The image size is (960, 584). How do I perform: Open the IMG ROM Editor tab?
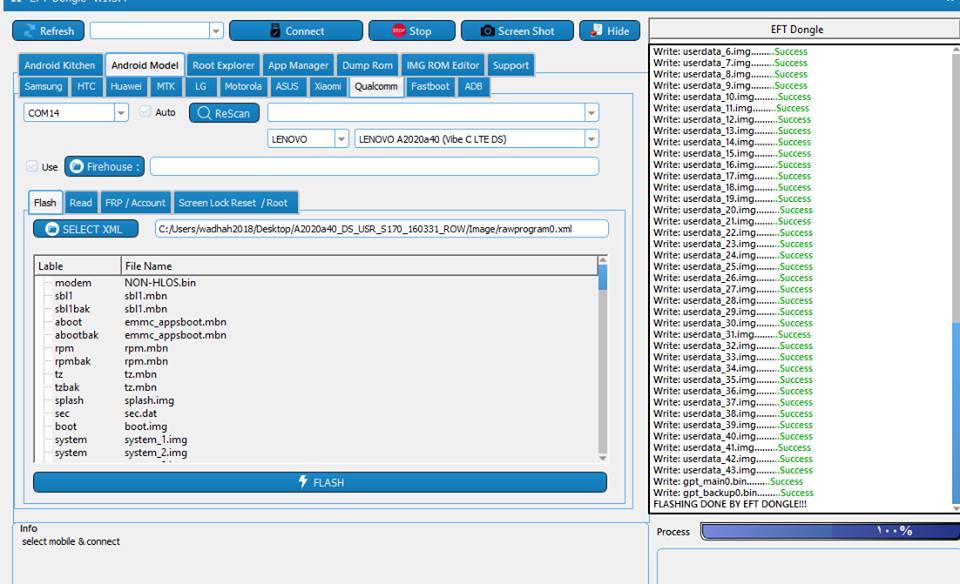pos(443,65)
